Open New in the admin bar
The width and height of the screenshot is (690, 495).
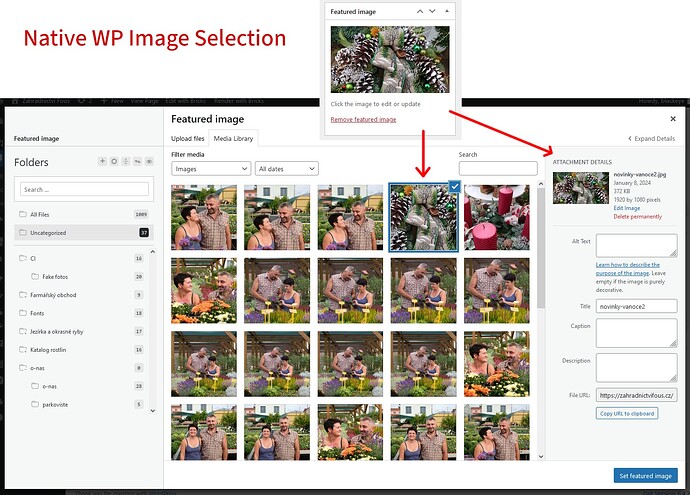(x=112, y=101)
